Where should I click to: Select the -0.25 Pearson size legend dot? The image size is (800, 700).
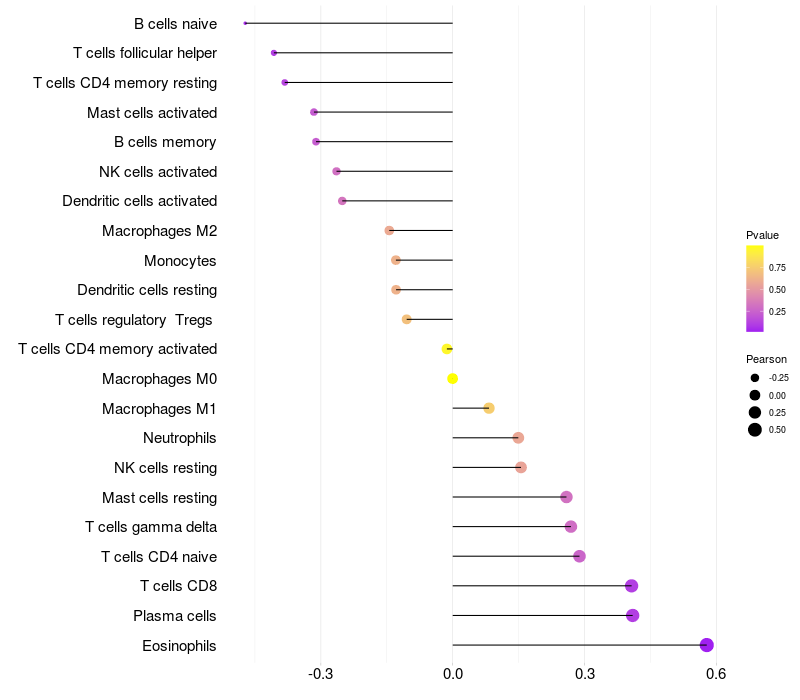(x=755, y=378)
